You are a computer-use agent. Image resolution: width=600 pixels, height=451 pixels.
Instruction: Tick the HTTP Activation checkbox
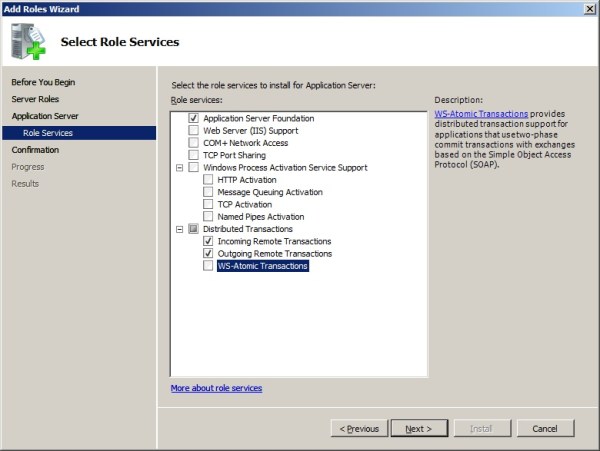pyautogui.click(x=208, y=180)
